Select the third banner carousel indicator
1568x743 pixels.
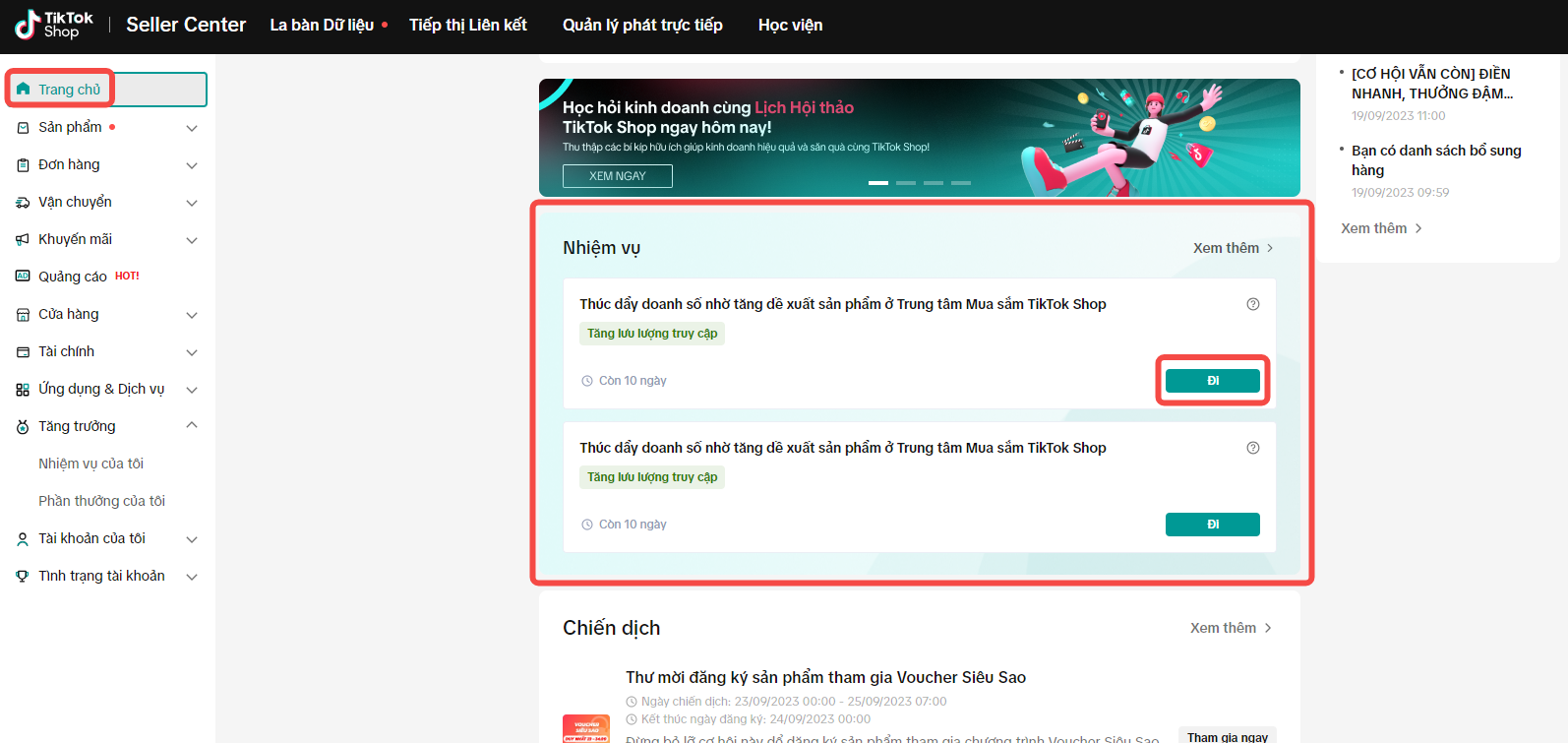(x=934, y=183)
